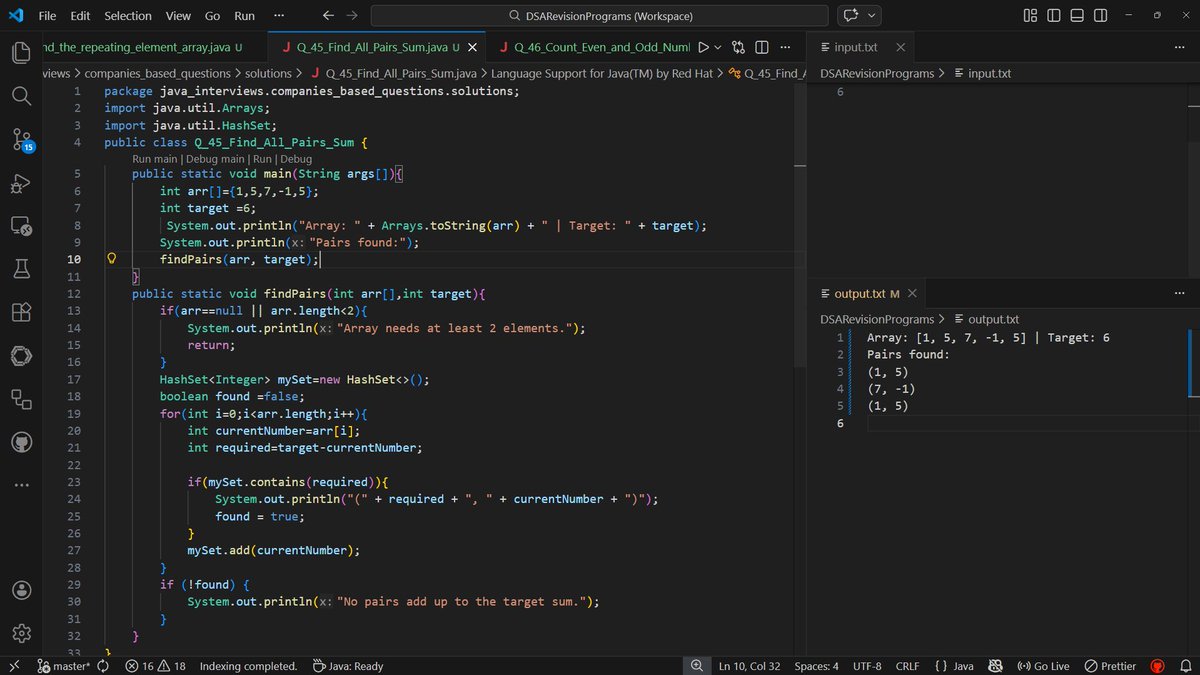Open the Remote Explorer view icon

pos(22,226)
